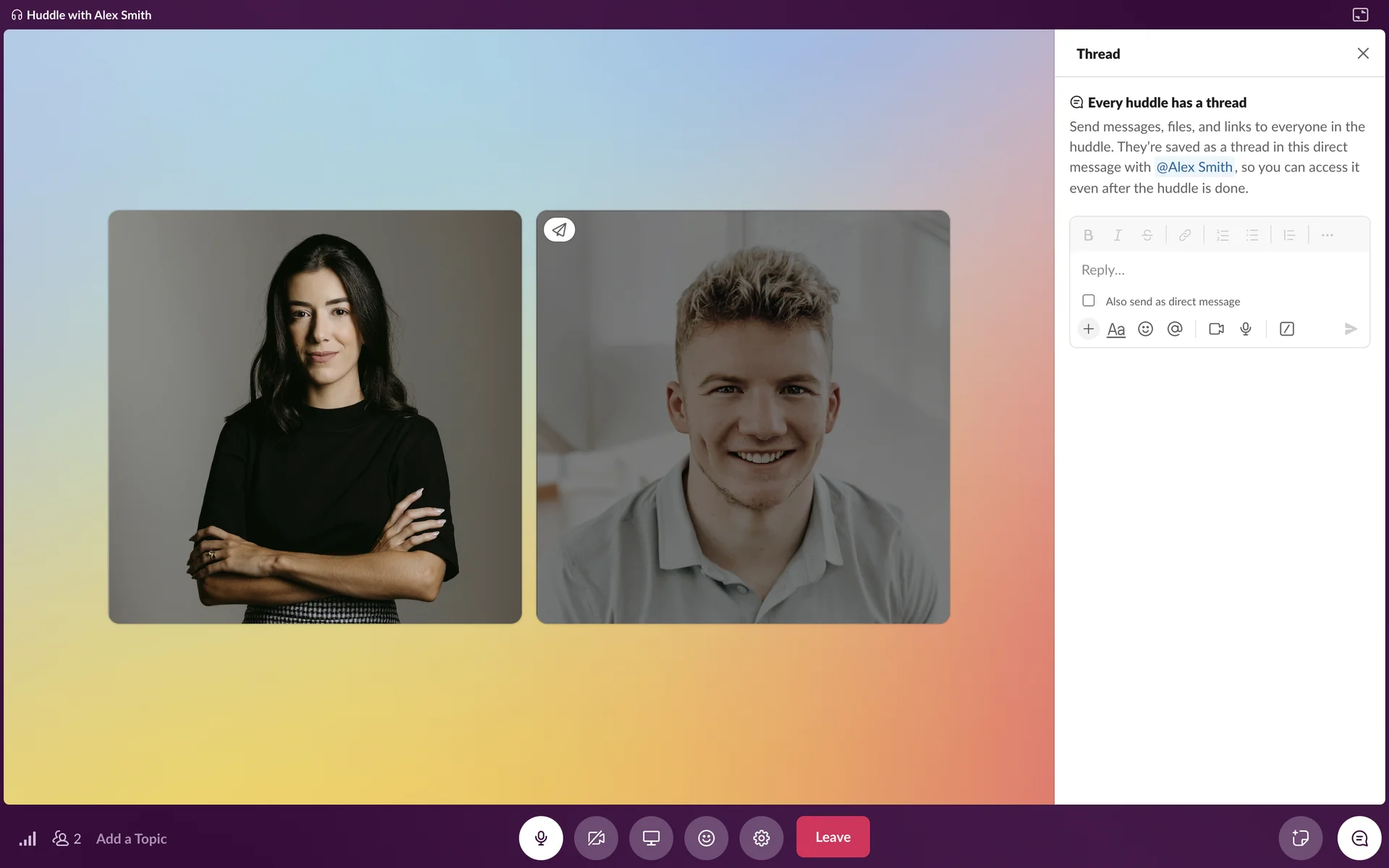Toggle the thread panel button

click(x=1359, y=838)
